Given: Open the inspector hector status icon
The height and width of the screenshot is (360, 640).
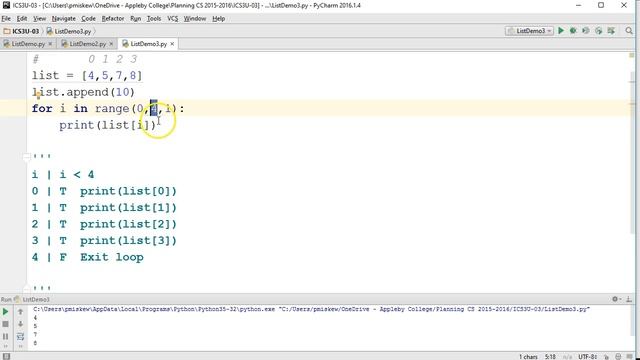Looking at the screenshot, I should [618, 357].
